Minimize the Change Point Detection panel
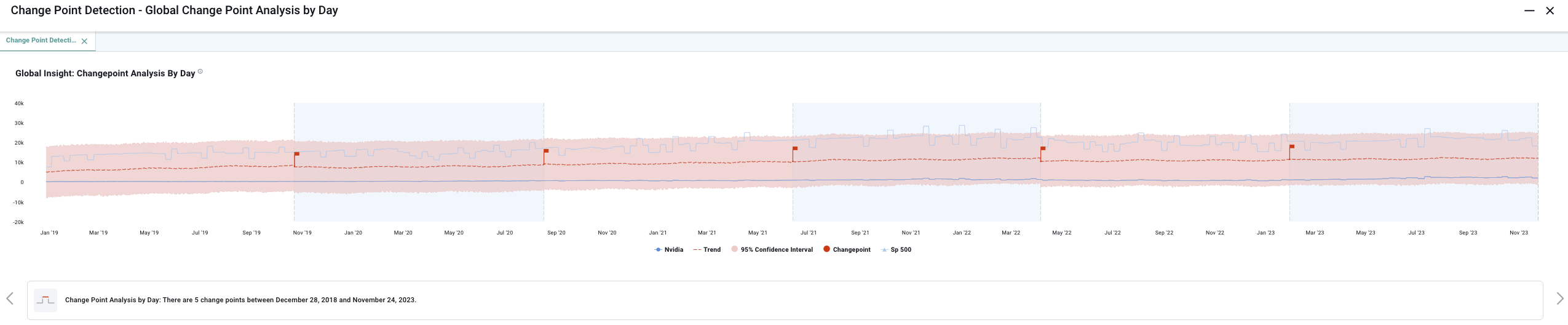 coord(1529,11)
